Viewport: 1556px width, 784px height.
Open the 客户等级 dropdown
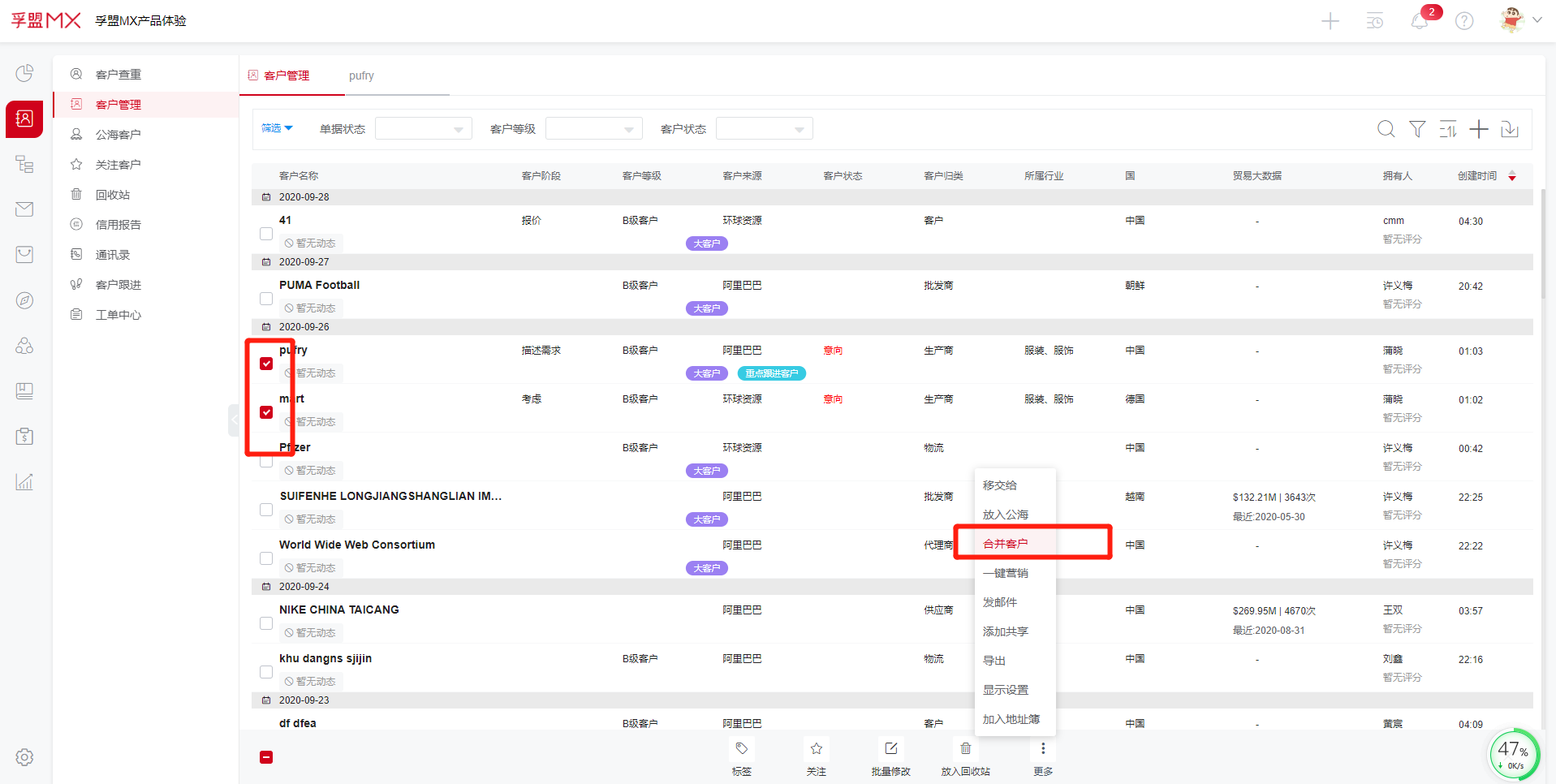[x=593, y=129]
